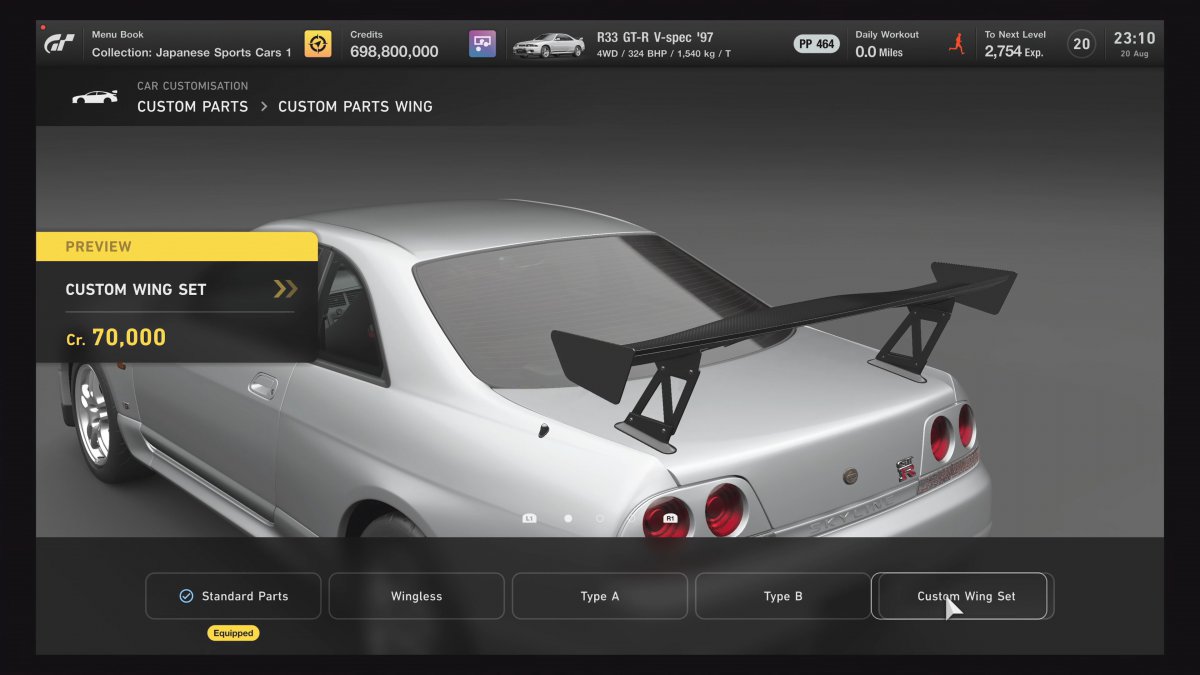Choose the Type B wing
1200x675 pixels.
783,596
